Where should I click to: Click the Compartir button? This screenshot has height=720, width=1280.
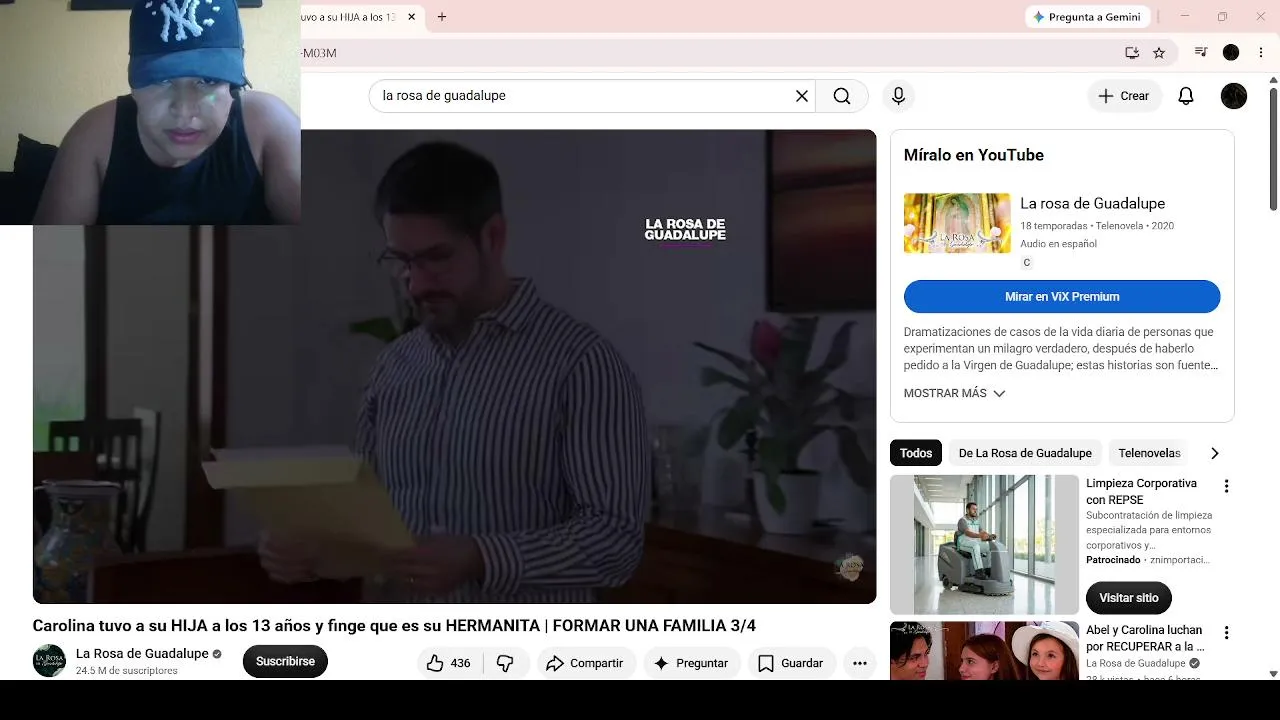click(x=585, y=663)
